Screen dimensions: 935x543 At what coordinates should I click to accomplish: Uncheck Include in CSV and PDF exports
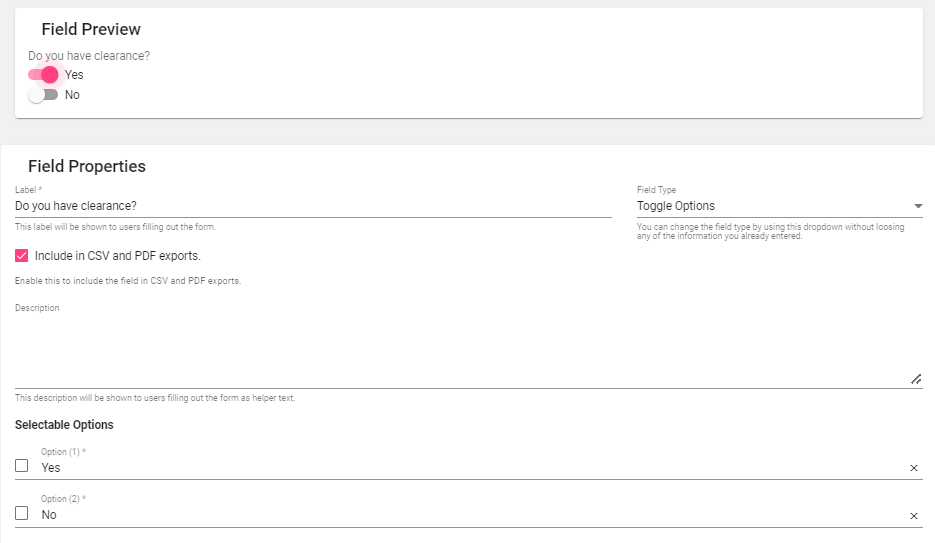click(x=21, y=256)
